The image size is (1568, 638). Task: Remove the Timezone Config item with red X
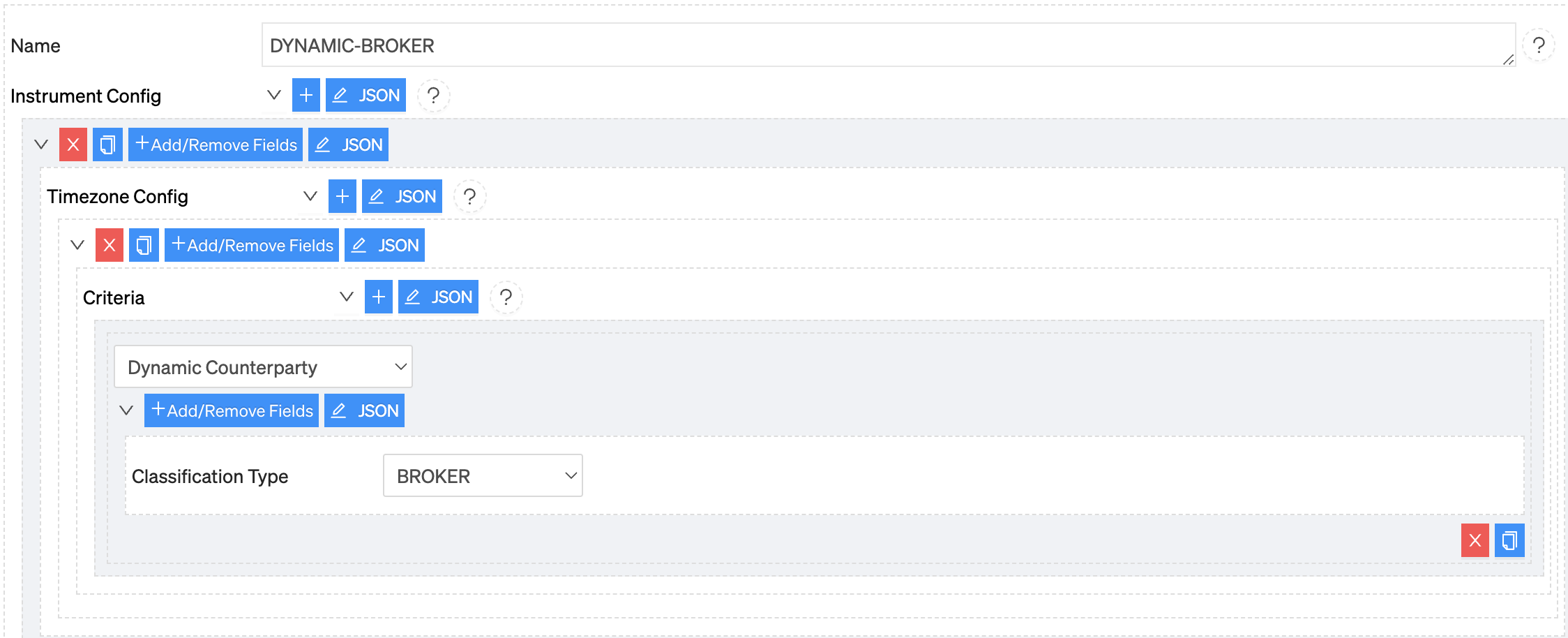(110, 245)
